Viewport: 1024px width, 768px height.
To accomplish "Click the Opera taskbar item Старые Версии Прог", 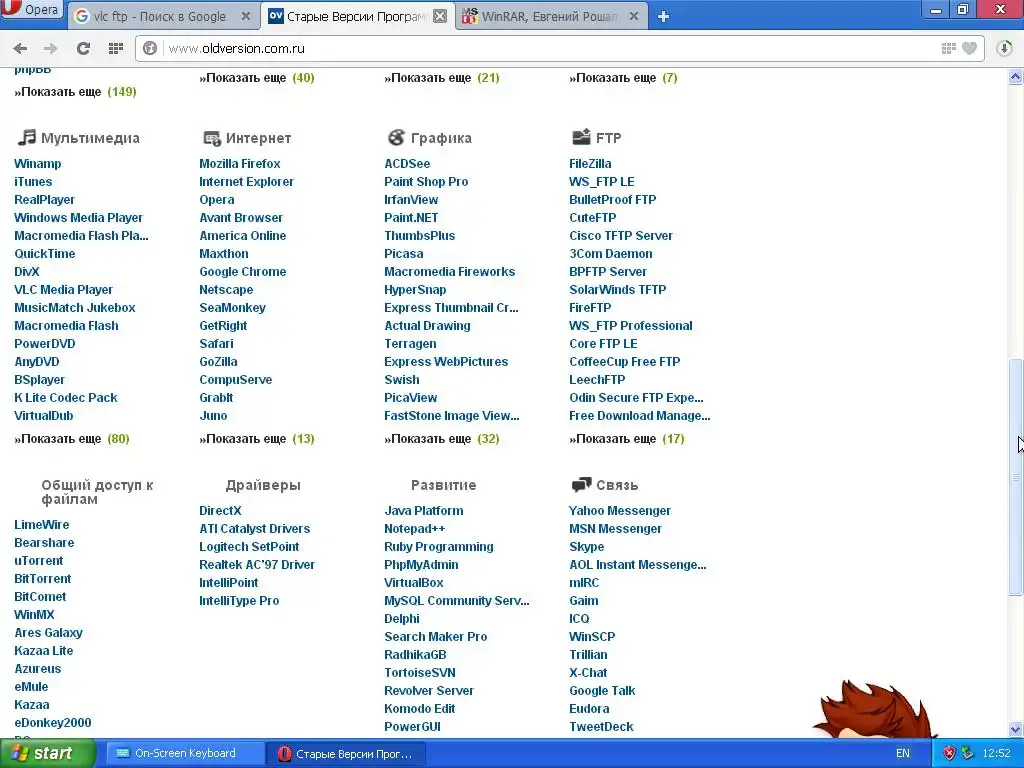I will click(x=346, y=754).
